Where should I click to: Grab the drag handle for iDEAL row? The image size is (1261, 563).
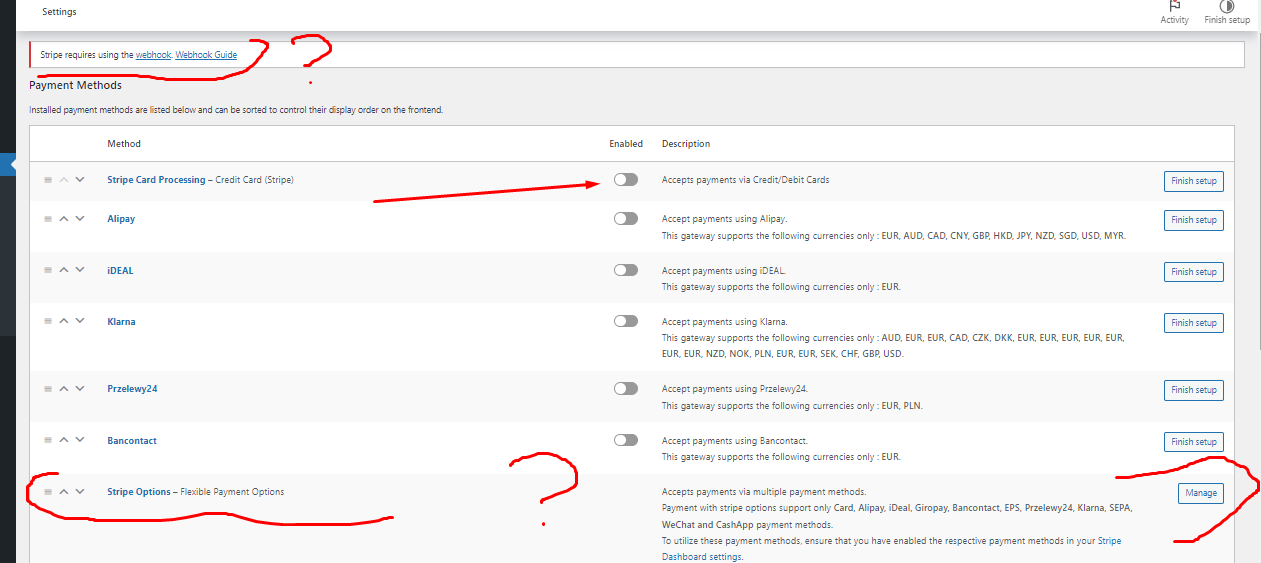(x=47, y=271)
